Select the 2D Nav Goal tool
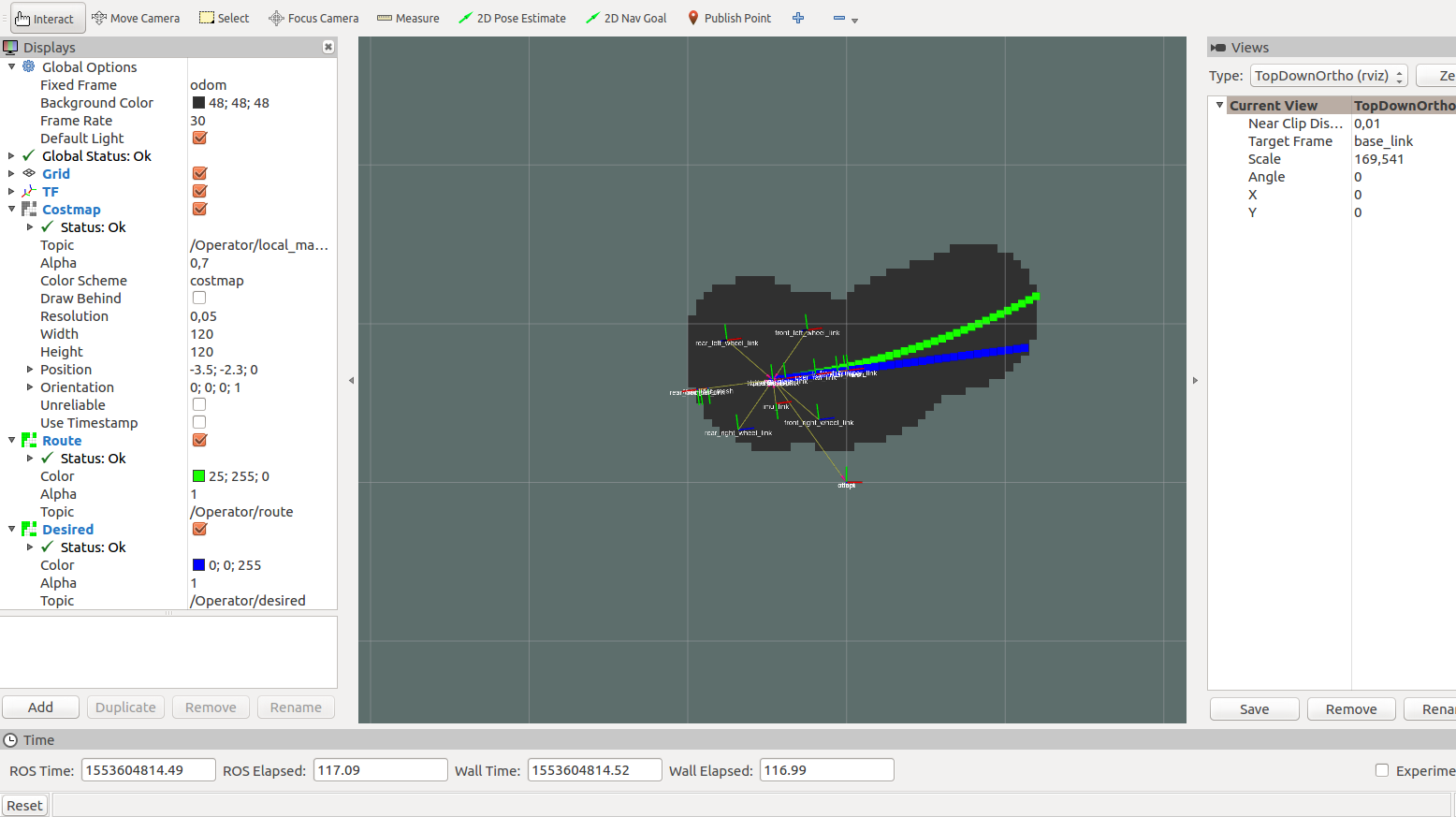 pyautogui.click(x=626, y=18)
